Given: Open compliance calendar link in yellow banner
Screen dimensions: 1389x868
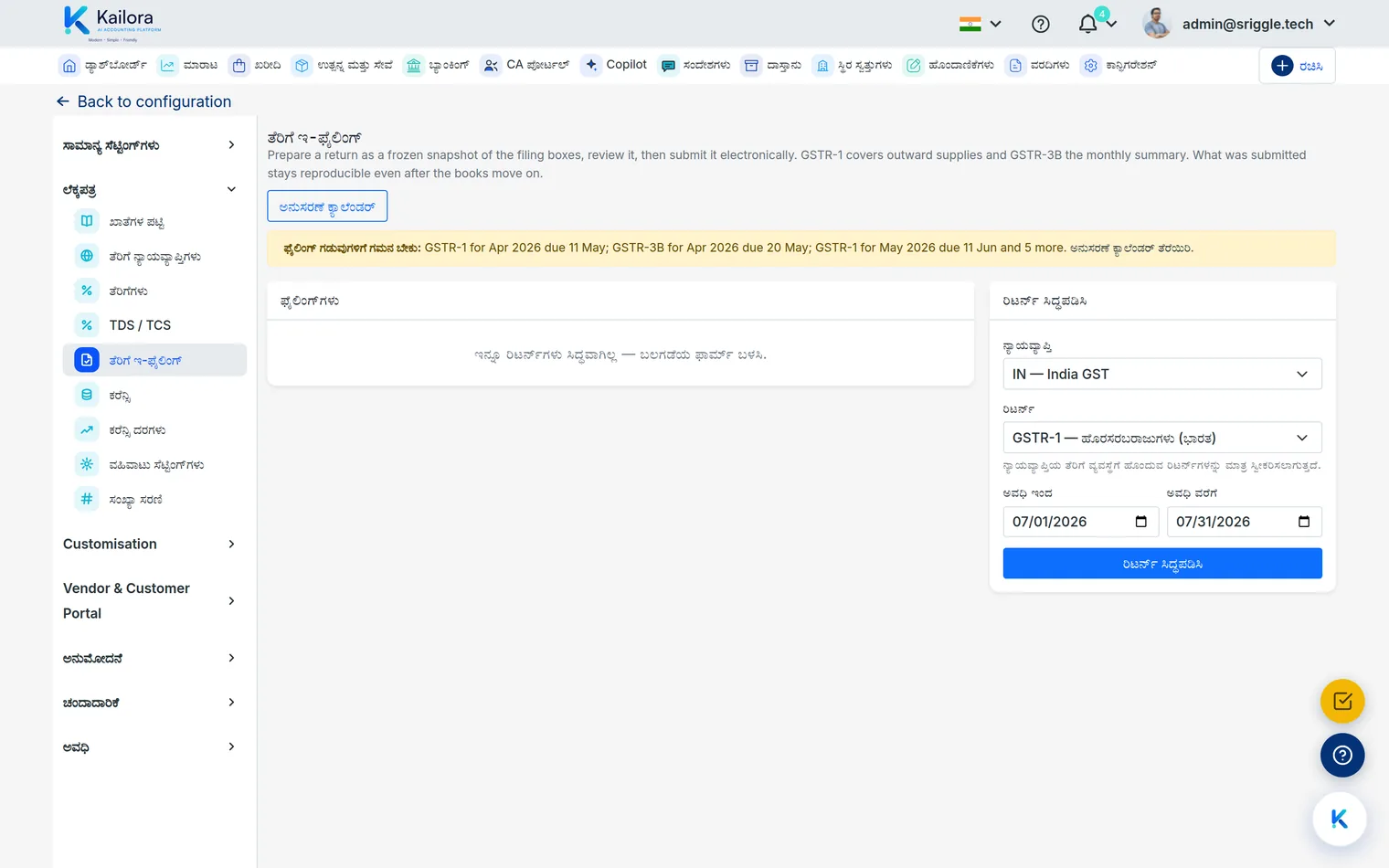Looking at the screenshot, I should (x=1131, y=249).
